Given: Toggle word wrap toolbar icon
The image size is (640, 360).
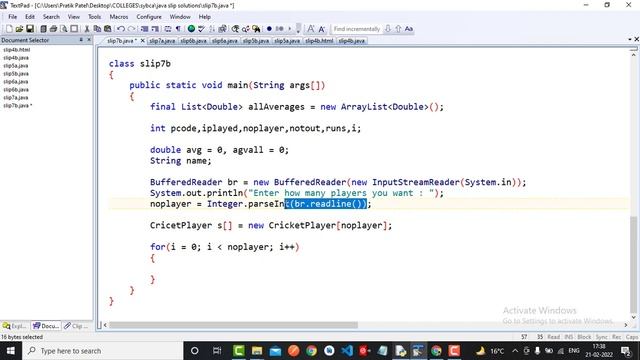Looking at the screenshot, I should click(168, 29).
